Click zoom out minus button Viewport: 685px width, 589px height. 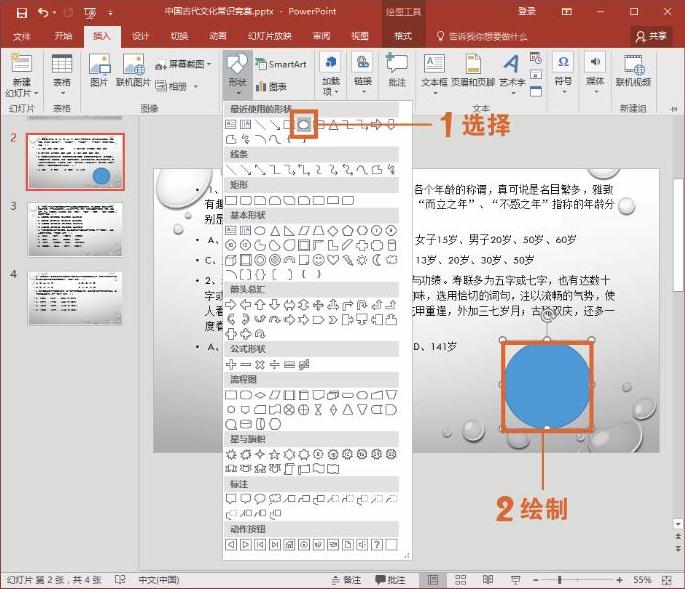click(x=536, y=580)
